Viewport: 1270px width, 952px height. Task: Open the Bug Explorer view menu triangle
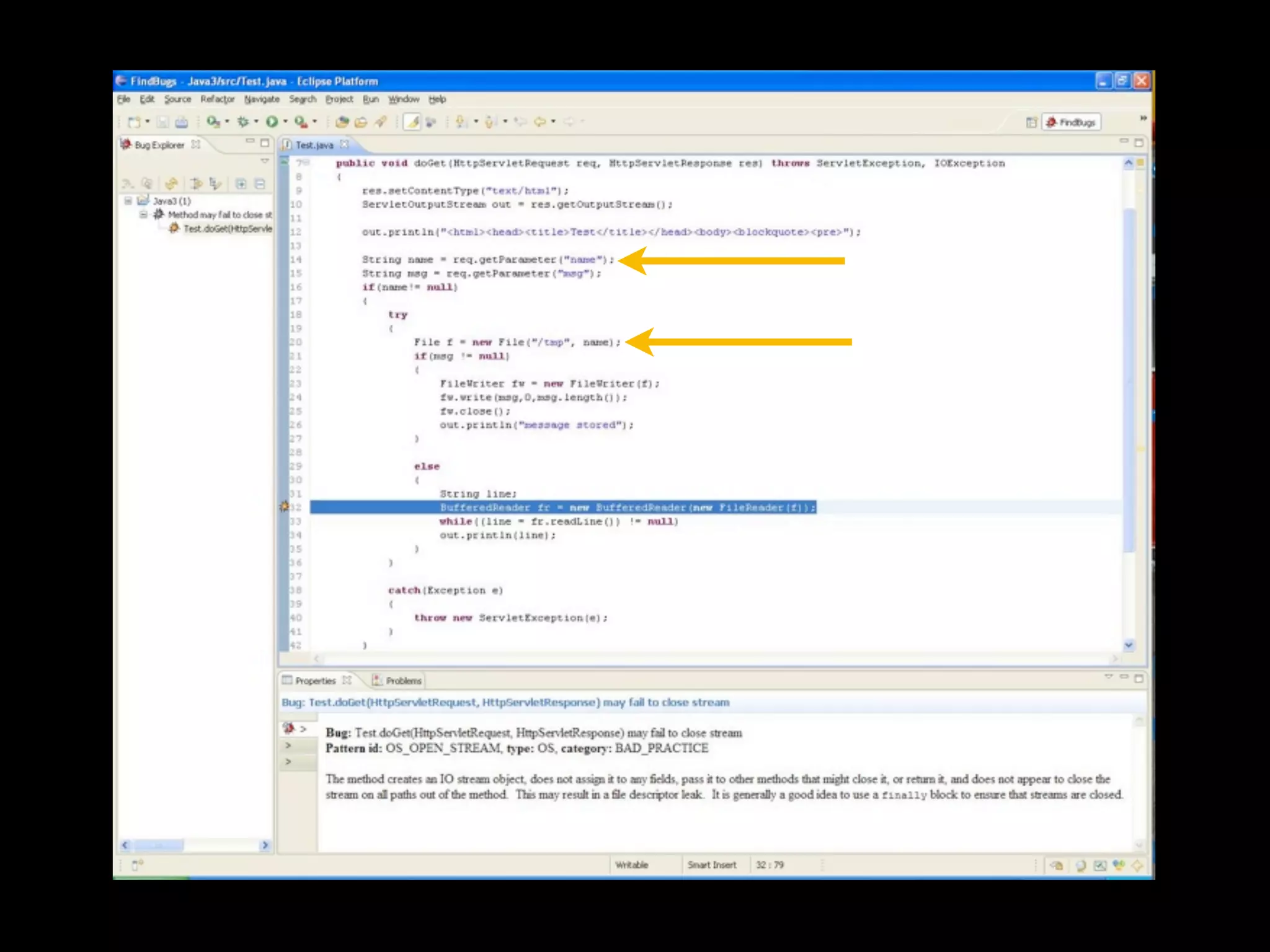265,161
